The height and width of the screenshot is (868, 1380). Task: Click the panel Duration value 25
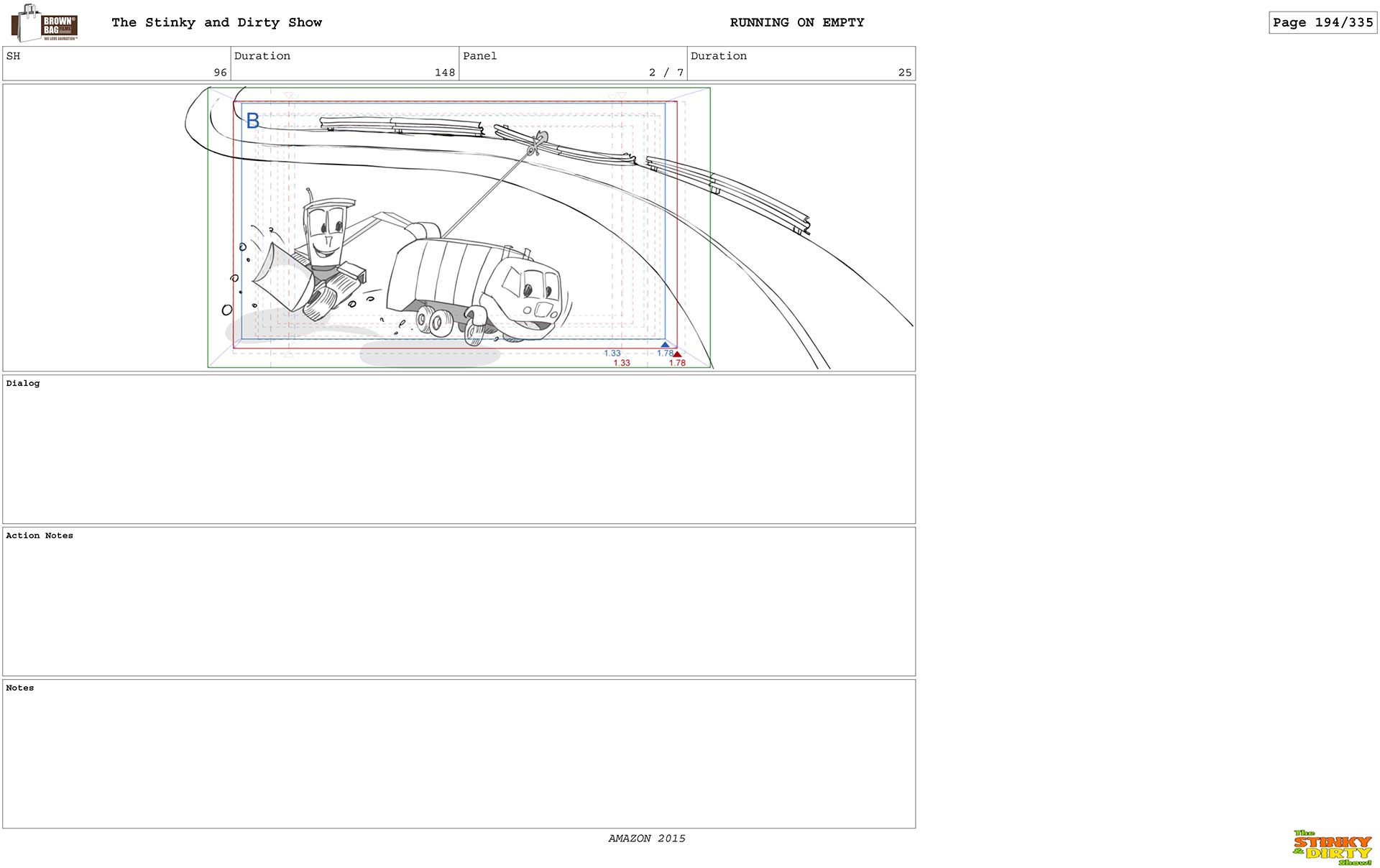(x=905, y=73)
